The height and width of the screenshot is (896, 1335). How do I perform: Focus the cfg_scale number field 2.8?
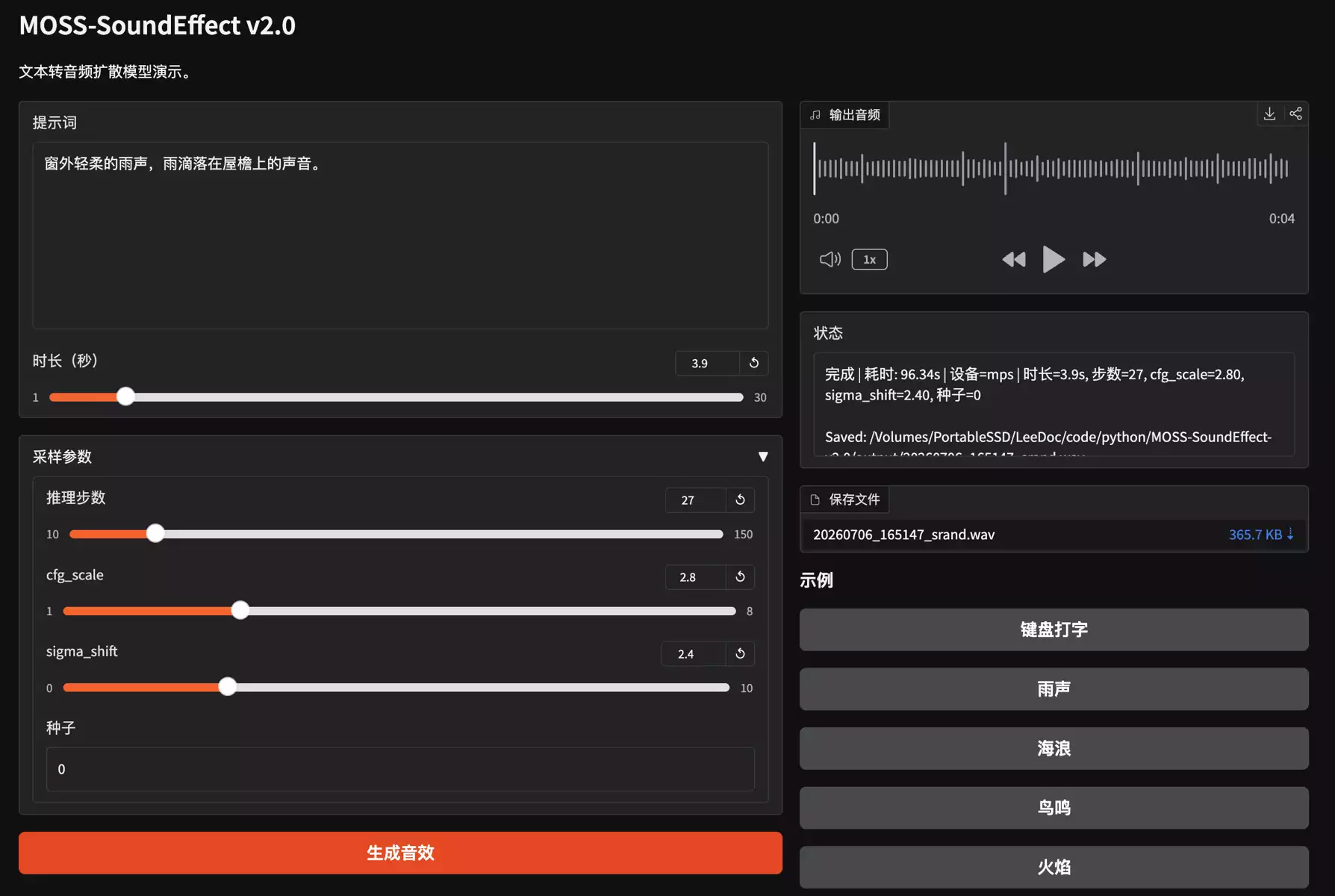(x=695, y=576)
